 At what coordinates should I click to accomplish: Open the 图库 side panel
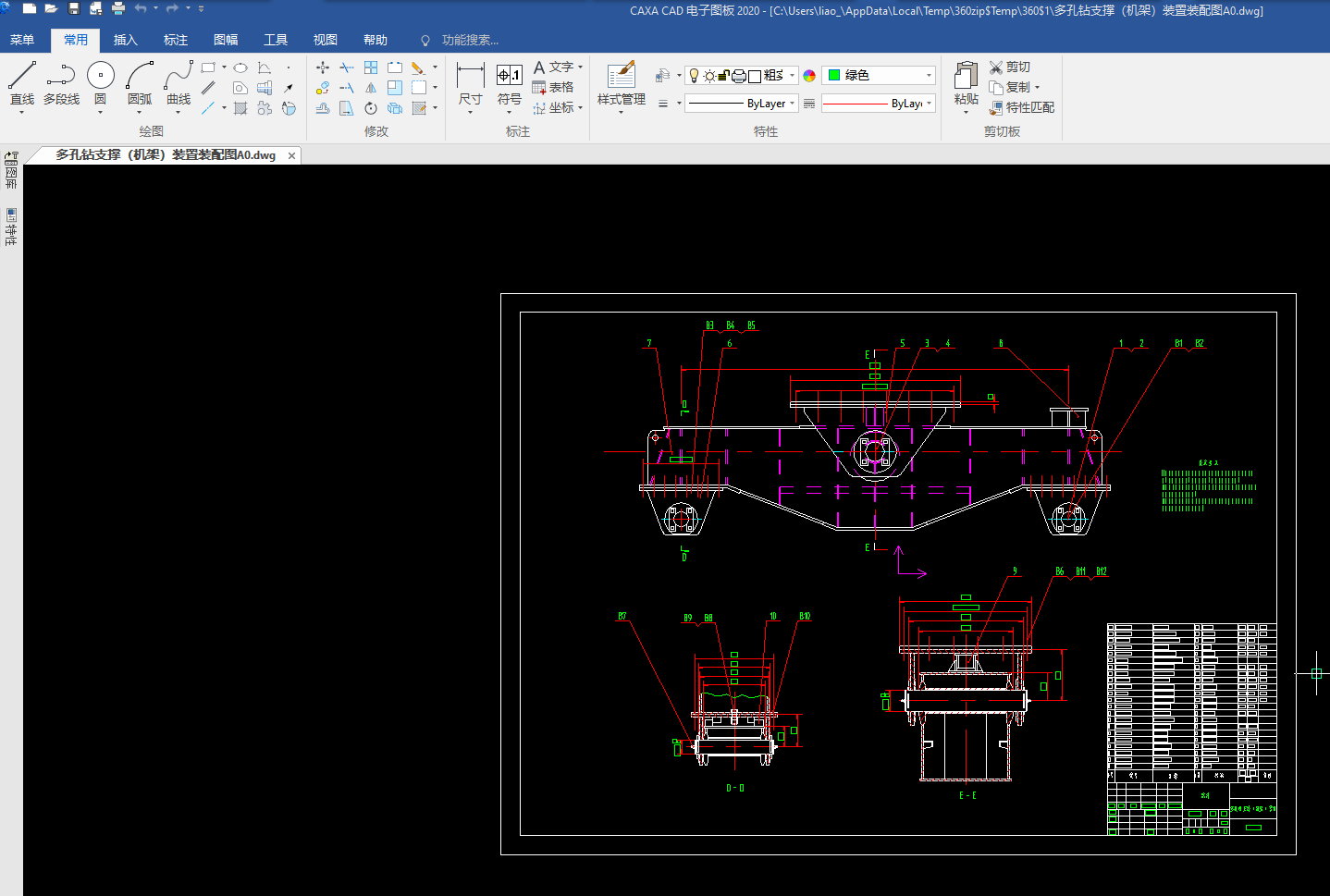11,171
